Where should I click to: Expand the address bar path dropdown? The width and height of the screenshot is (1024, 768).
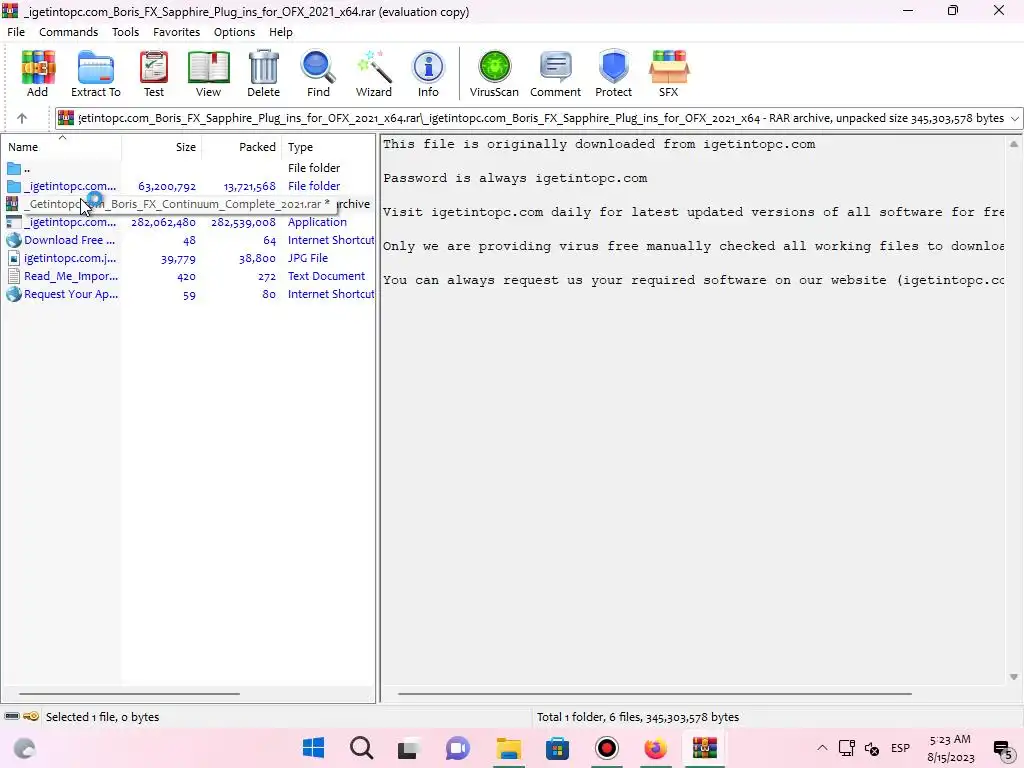(1014, 119)
